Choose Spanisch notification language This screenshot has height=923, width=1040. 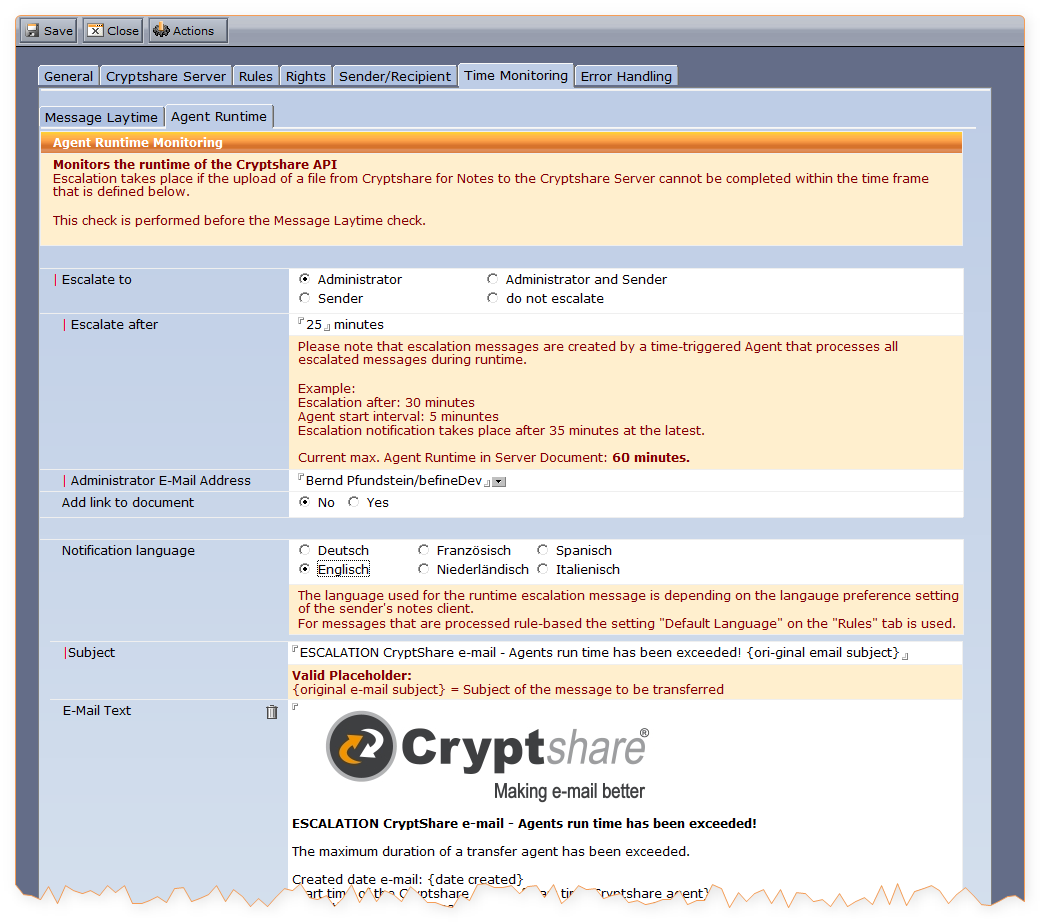pyautogui.click(x=543, y=550)
